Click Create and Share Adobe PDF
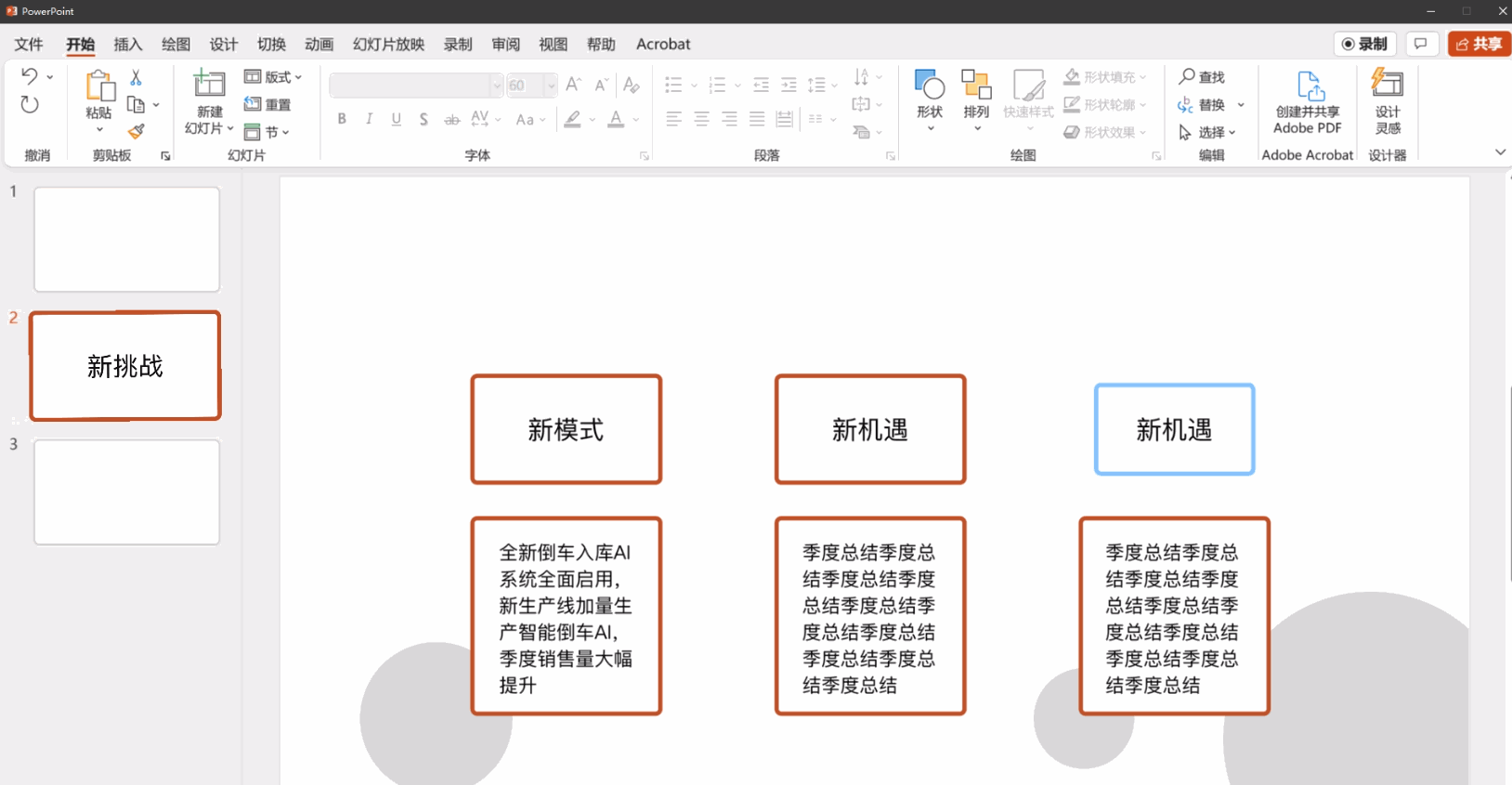 1308,103
